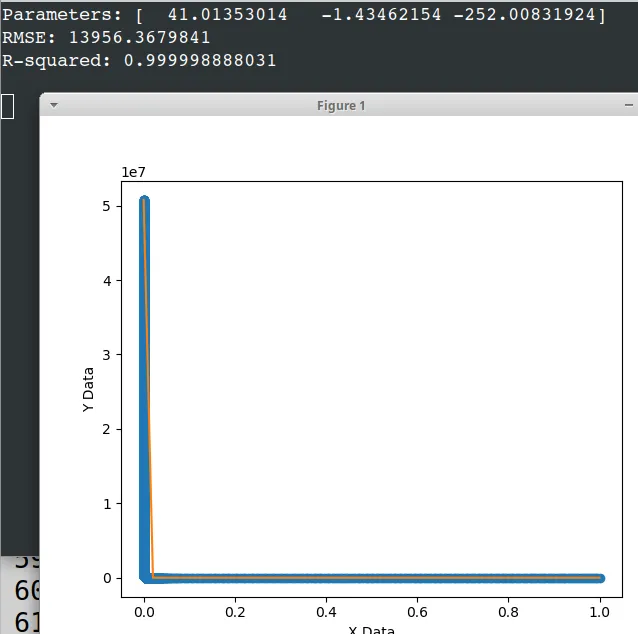Click the x-axis tick label 0.2
The image size is (638, 634).
pos(235,612)
